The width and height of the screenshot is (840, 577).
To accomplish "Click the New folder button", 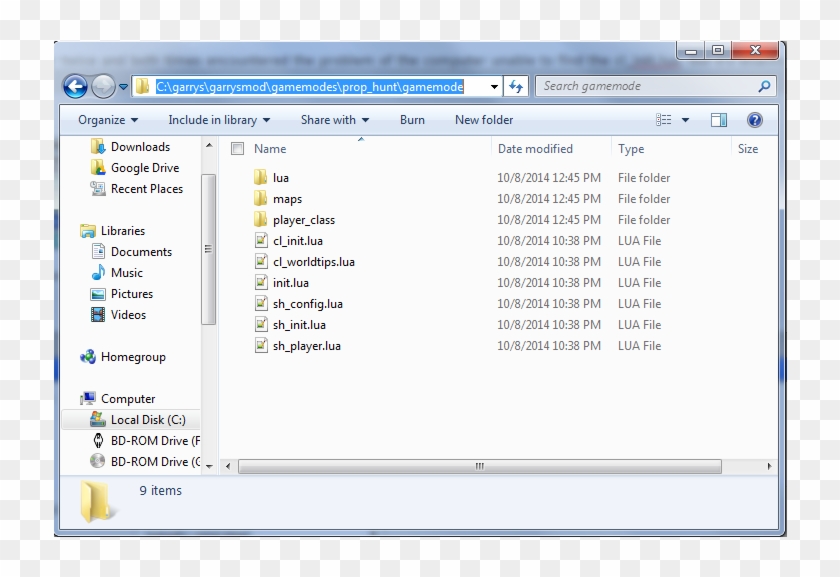I will (x=483, y=120).
